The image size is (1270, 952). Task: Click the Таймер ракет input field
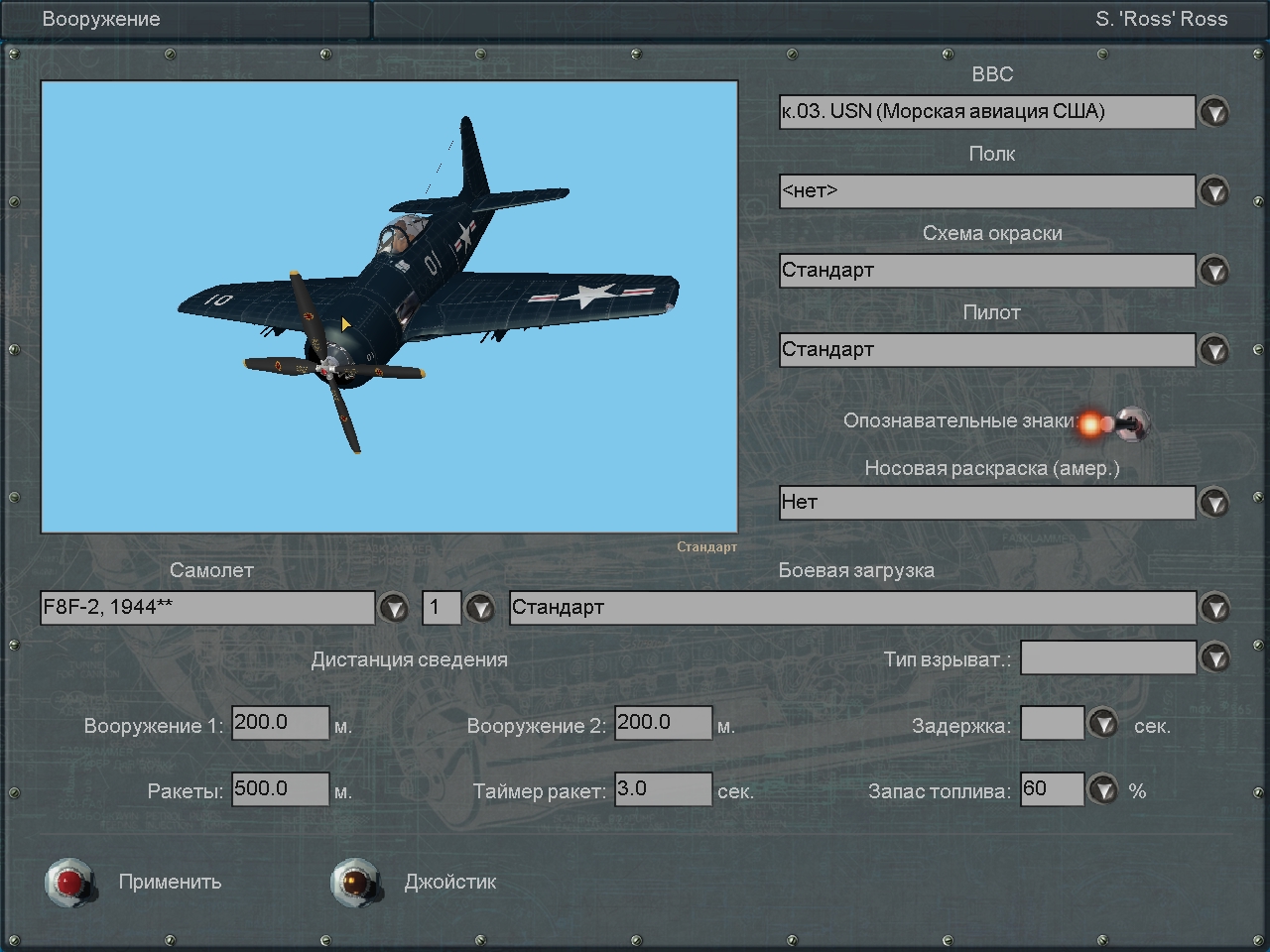point(663,789)
